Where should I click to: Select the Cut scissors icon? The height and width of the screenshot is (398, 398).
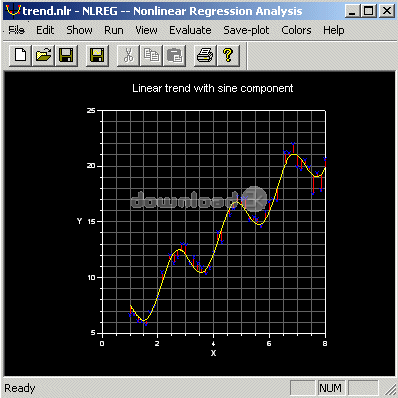128,55
